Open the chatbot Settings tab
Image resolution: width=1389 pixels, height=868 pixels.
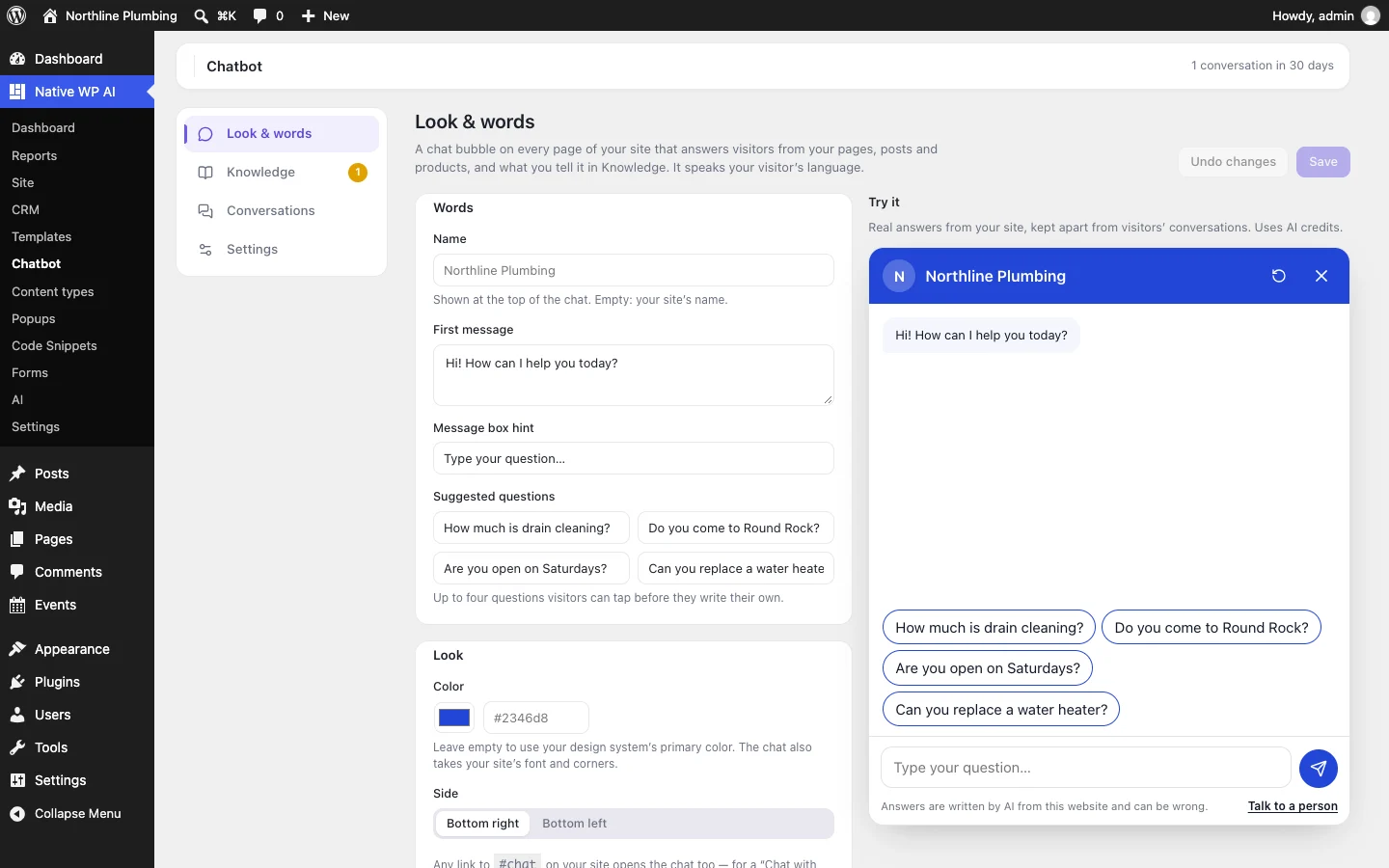[282, 250]
